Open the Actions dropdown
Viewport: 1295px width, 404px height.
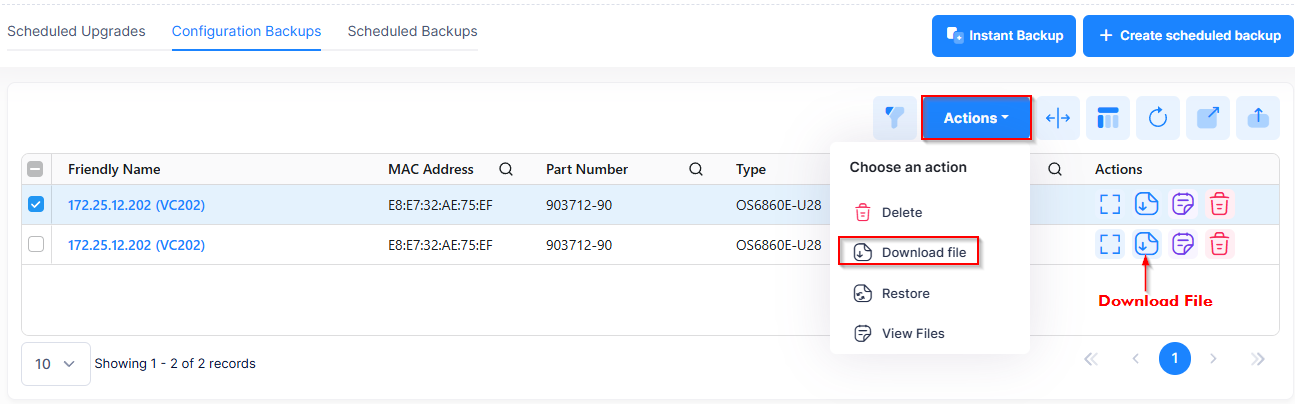tap(976, 118)
